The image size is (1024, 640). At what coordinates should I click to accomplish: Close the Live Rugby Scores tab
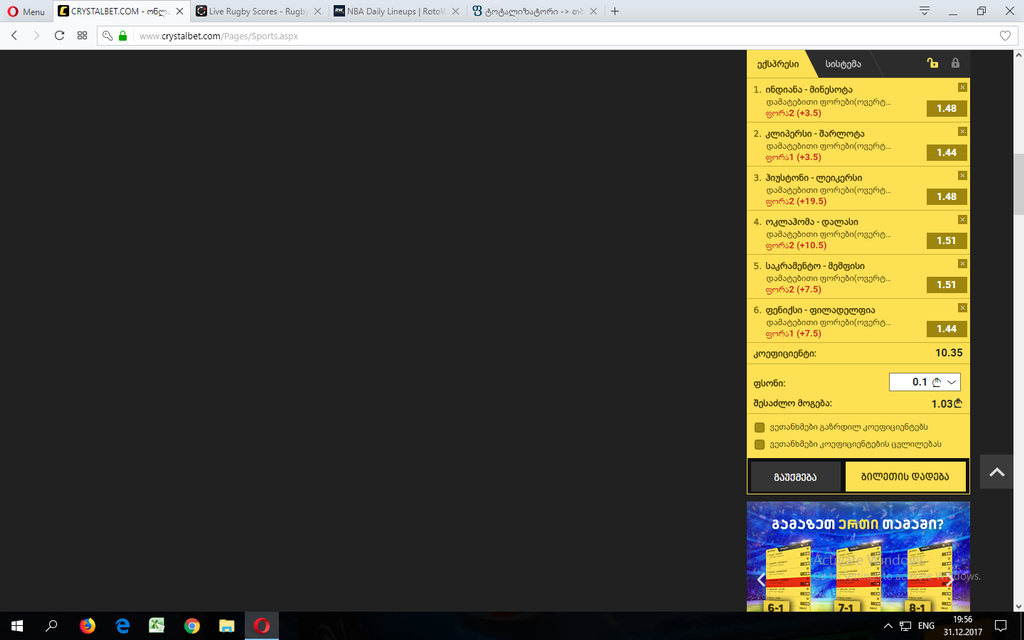(317, 11)
